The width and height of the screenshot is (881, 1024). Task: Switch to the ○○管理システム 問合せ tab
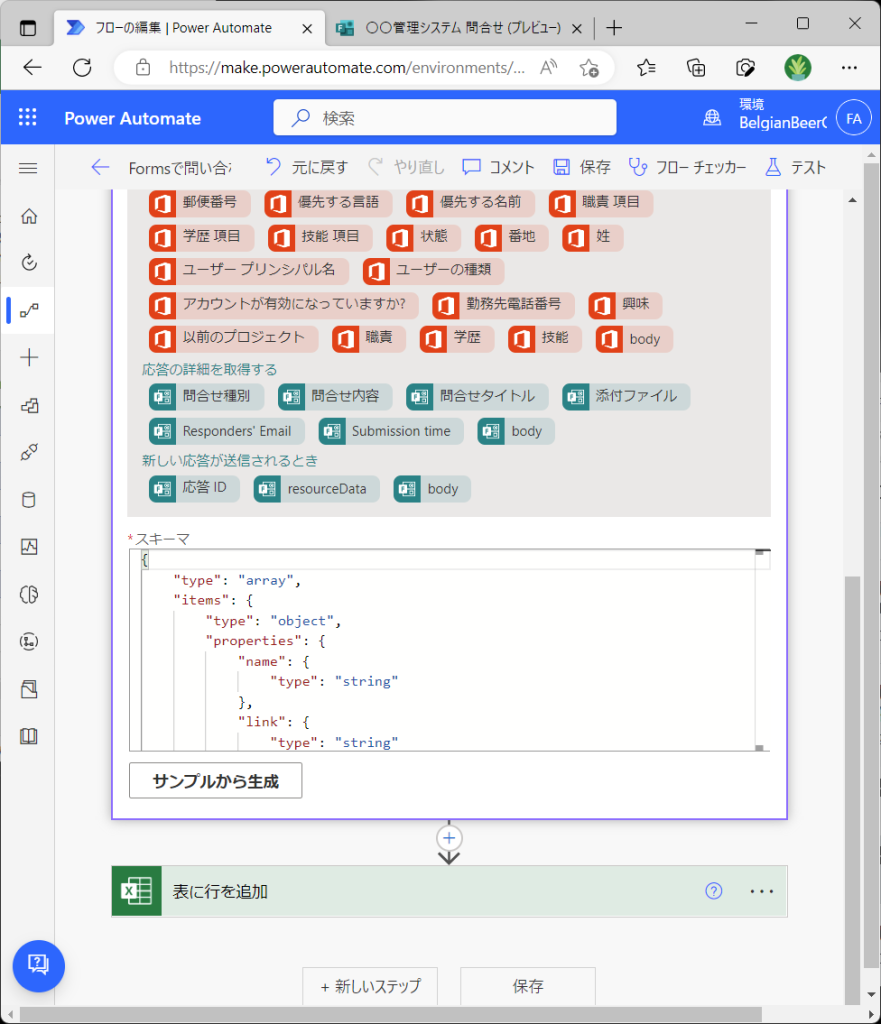457,27
